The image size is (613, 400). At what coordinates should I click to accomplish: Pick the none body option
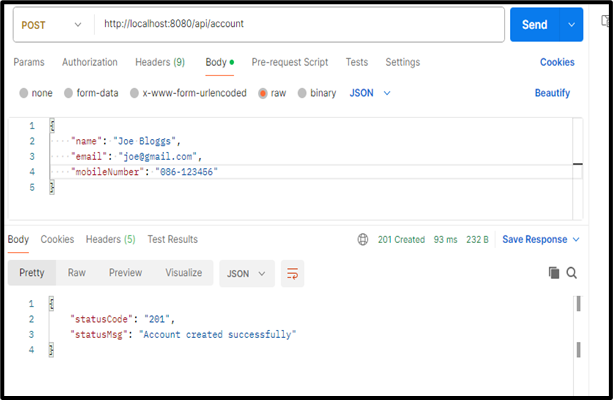coord(24,93)
